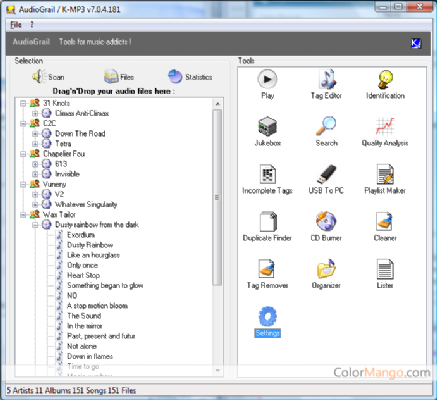Open the Identification tool
Screen dimensions: 437x400
click(385, 84)
